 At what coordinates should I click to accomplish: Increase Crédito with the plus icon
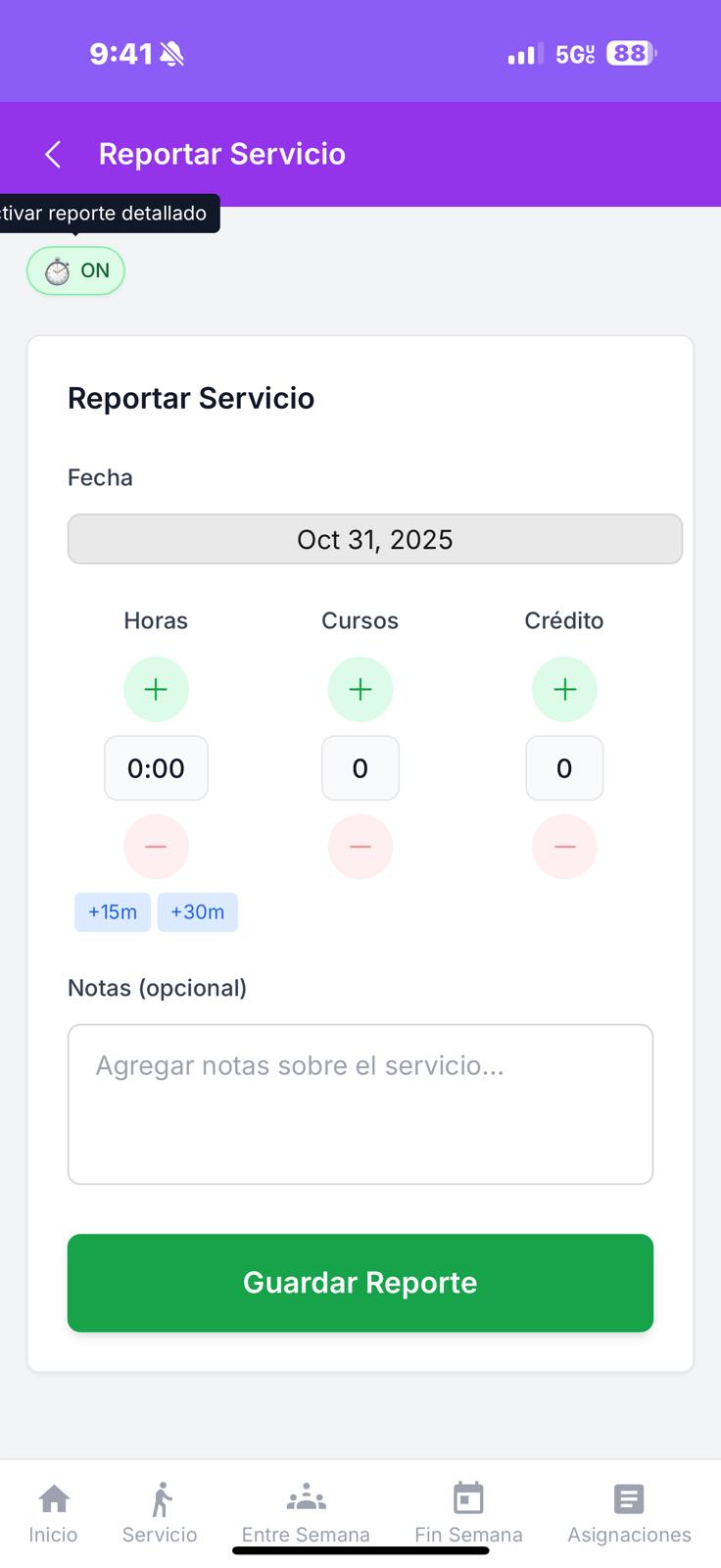click(564, 689)
